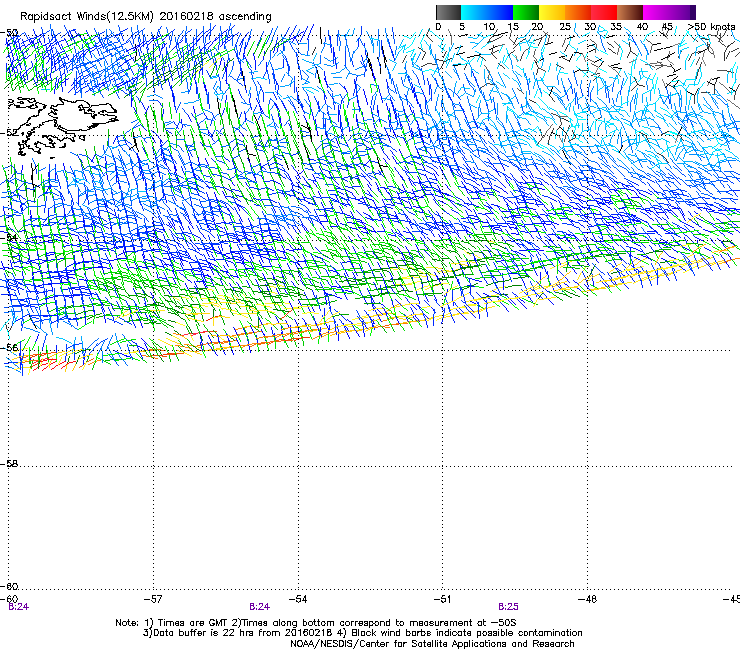The image size is (740, 650).
Task: Click the '-51' longitude axis label
Action: [x=442, y=599]
